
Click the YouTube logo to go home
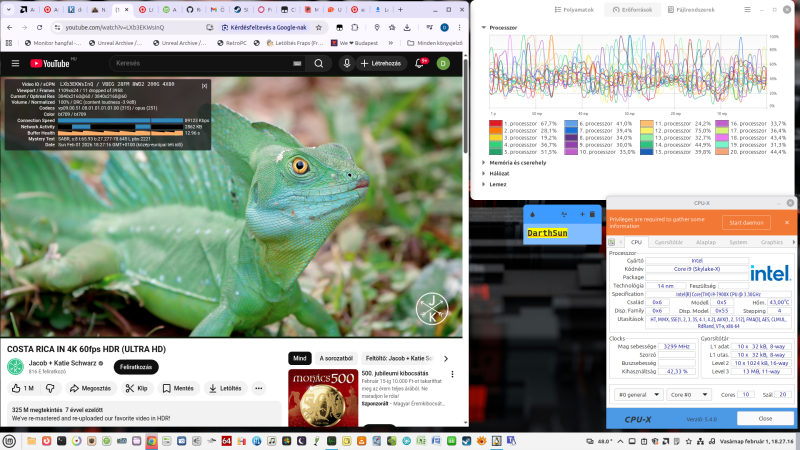49,63
